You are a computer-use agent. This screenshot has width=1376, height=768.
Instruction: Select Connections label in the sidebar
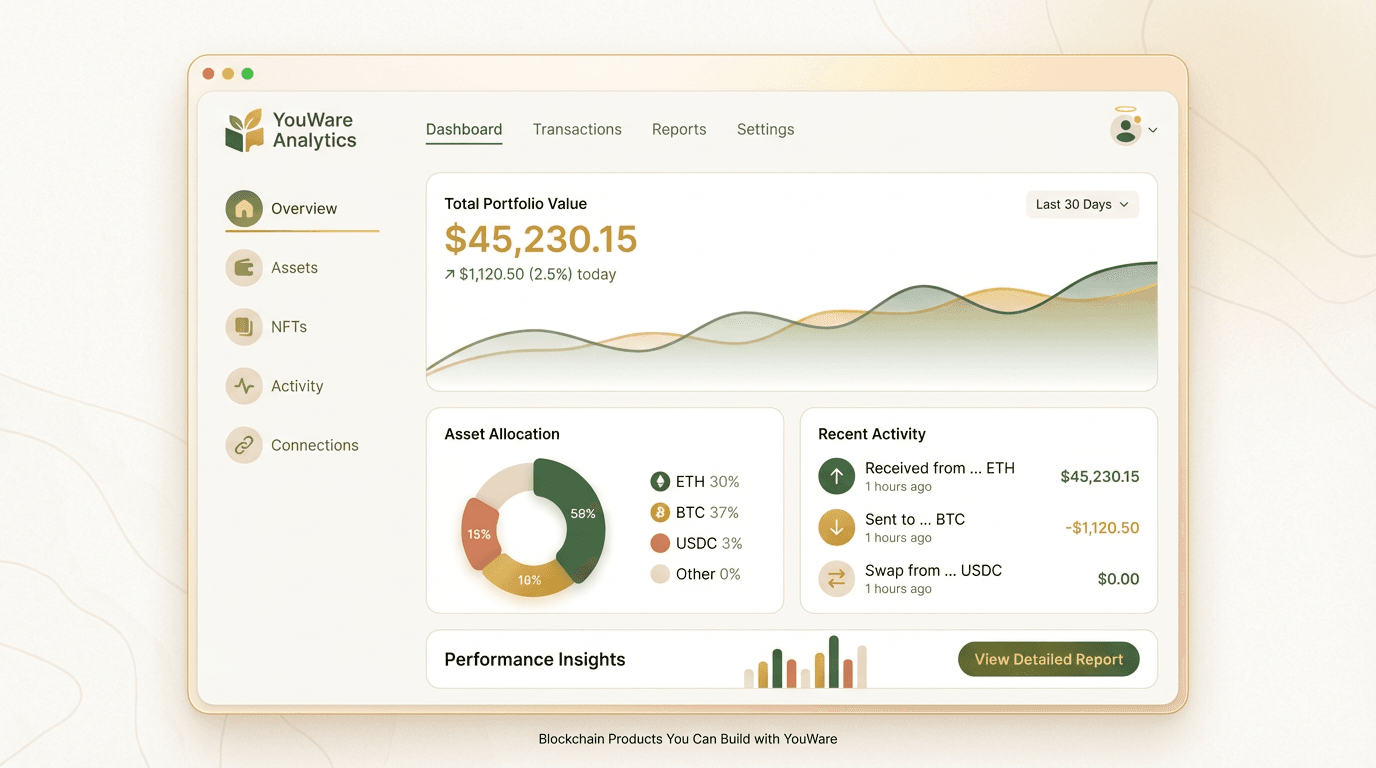(x=315, y=445)
